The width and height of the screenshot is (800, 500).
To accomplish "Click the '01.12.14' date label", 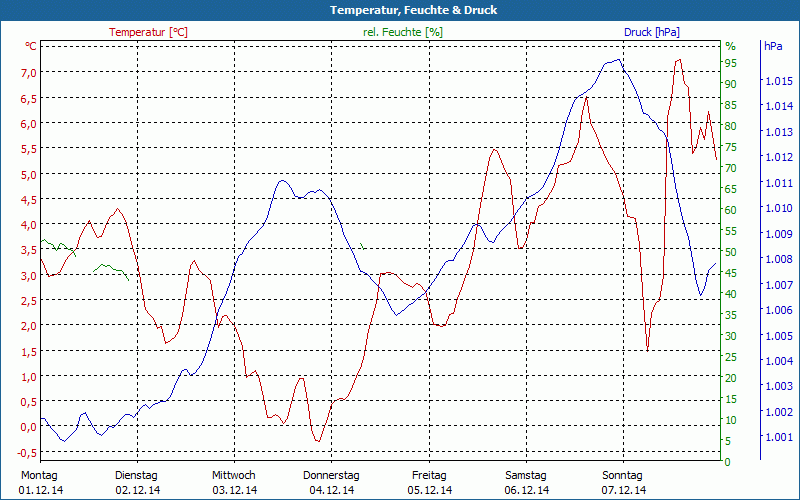I will point(41,491).
